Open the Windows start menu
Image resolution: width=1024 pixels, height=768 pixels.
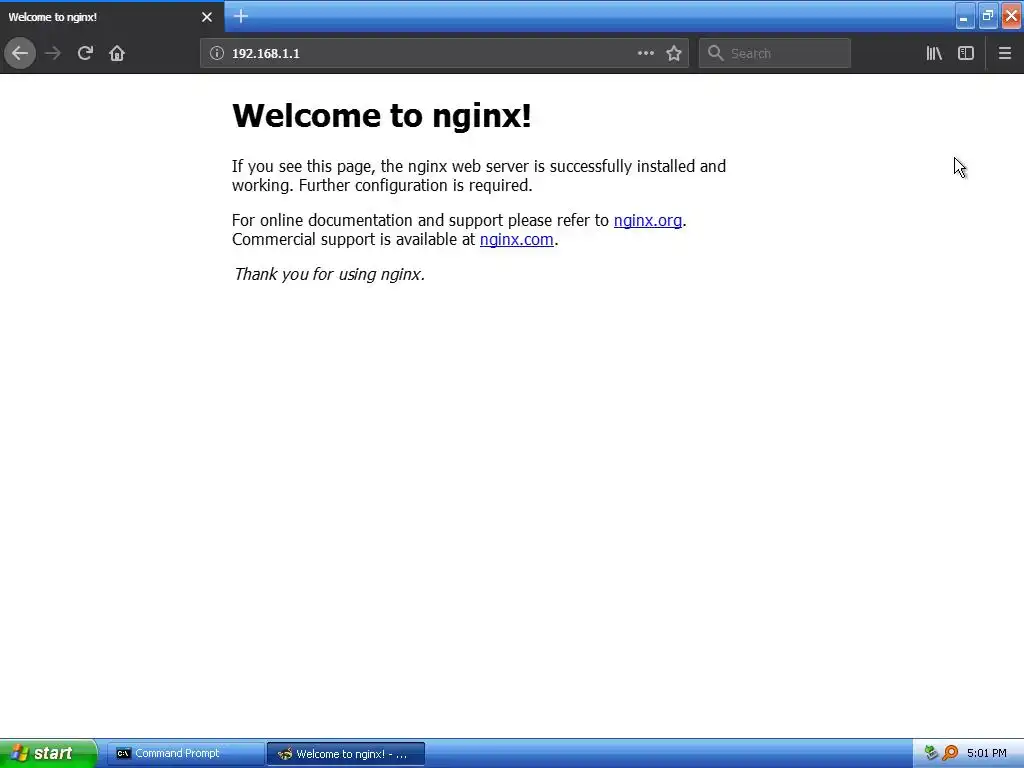[47, 753]
